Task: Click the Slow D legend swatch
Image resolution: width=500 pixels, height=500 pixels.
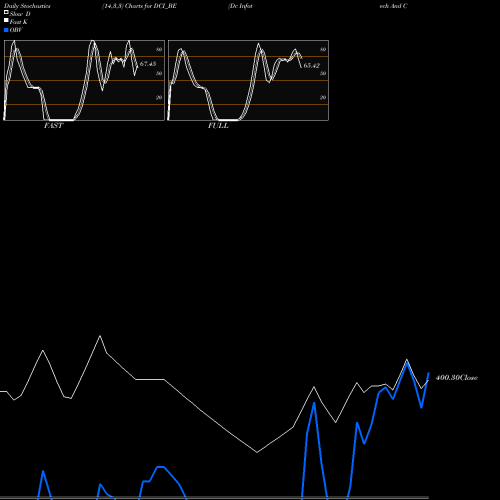Action: pos(6,13)
